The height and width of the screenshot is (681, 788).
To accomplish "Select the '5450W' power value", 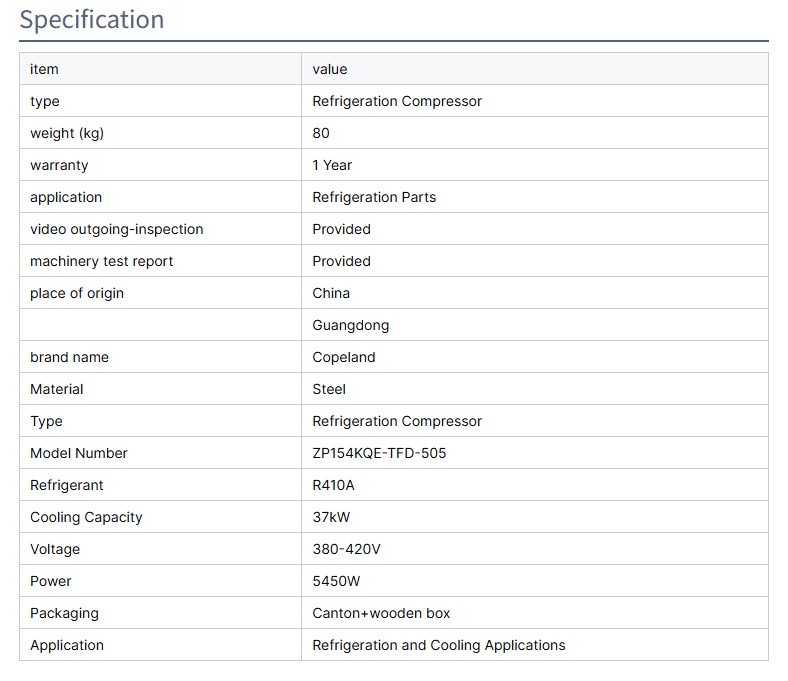I will coord(336,581).
